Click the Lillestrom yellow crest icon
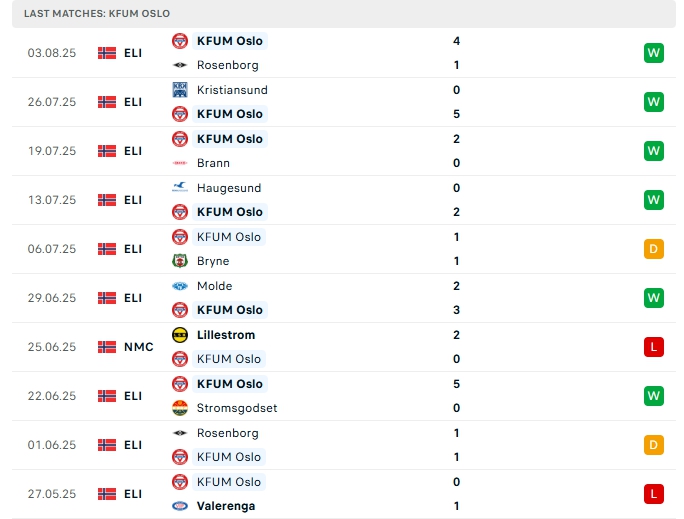This screenshot has height=519, width=684. click(x=180, y=335)
